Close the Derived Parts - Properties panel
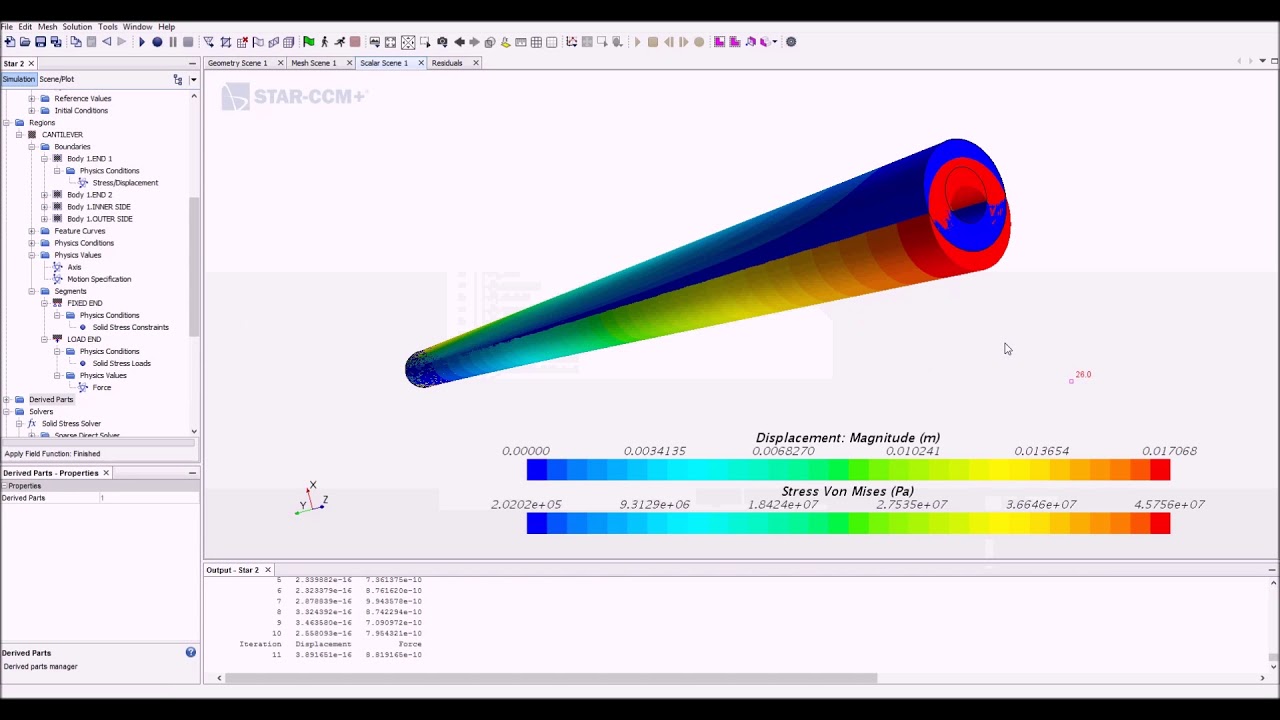This screenshot has width=1280, height=720. tap(106, 473)
